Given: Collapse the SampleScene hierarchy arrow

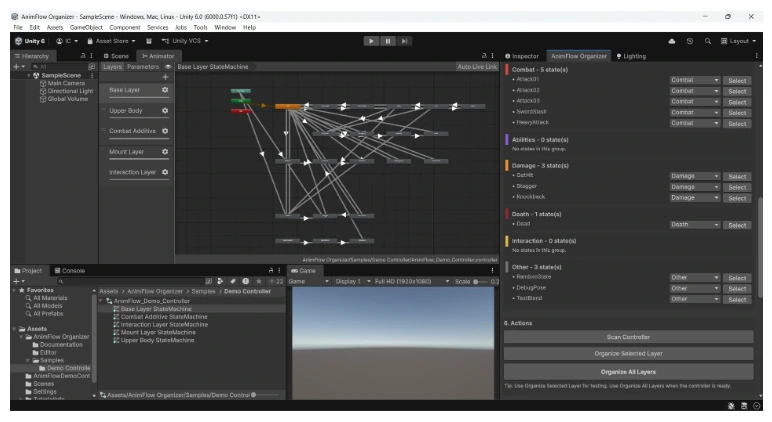Looking at the screenshot, I should 29,76.
